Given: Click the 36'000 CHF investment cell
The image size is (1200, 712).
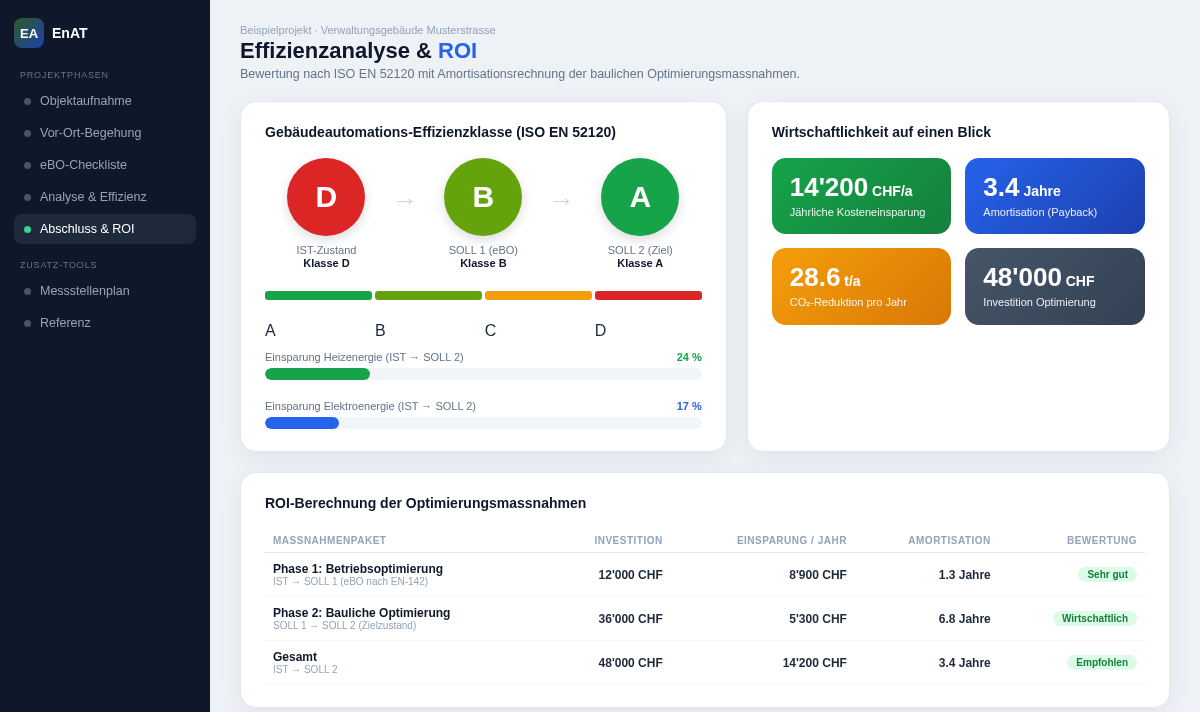Looking at the screenshot, I should pos(630,619).
